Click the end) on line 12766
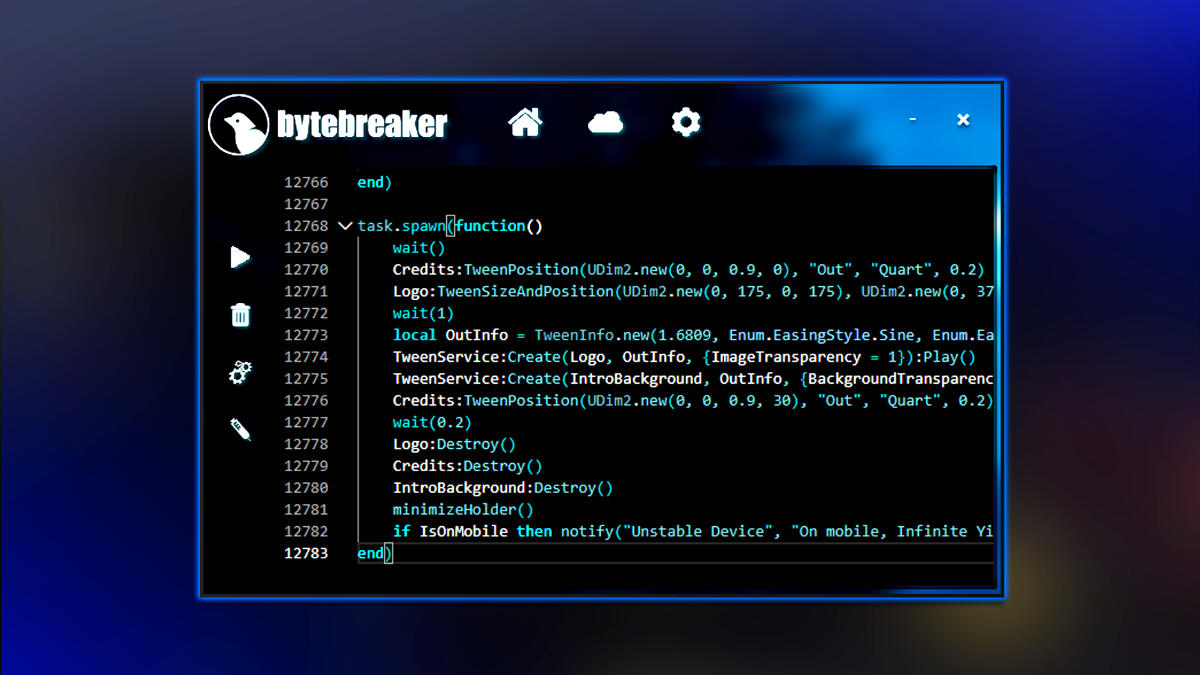 pyautogui.click(x=372, y=182)
